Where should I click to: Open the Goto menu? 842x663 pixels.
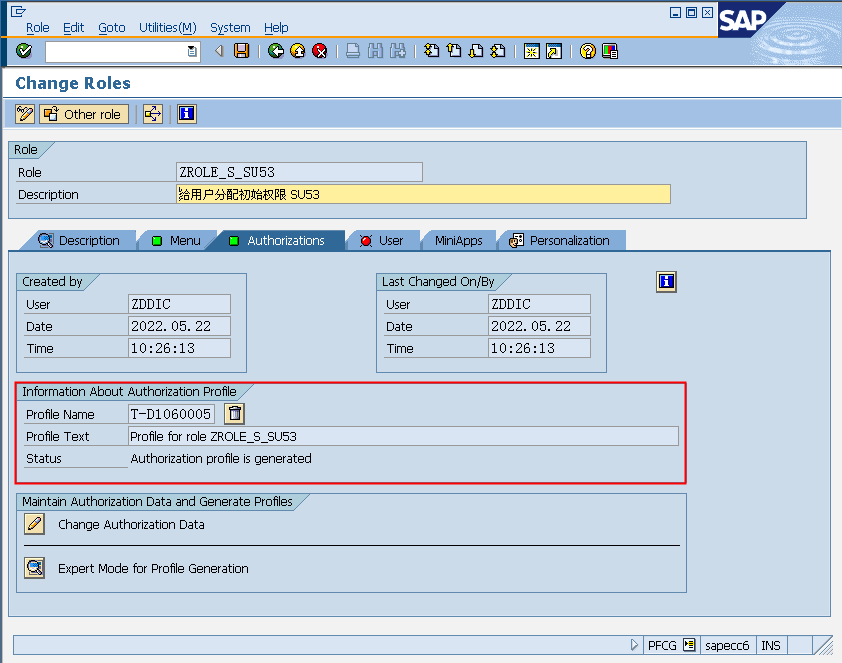112,27
